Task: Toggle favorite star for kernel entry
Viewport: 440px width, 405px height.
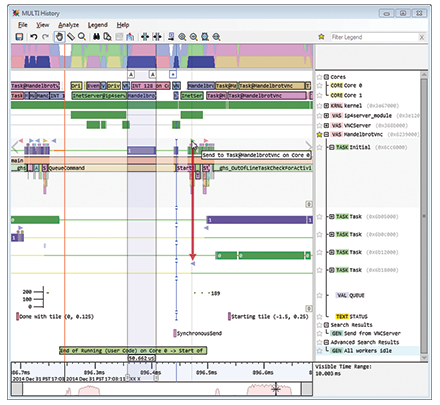Action: pyautogui.click(x=319, y=106)
